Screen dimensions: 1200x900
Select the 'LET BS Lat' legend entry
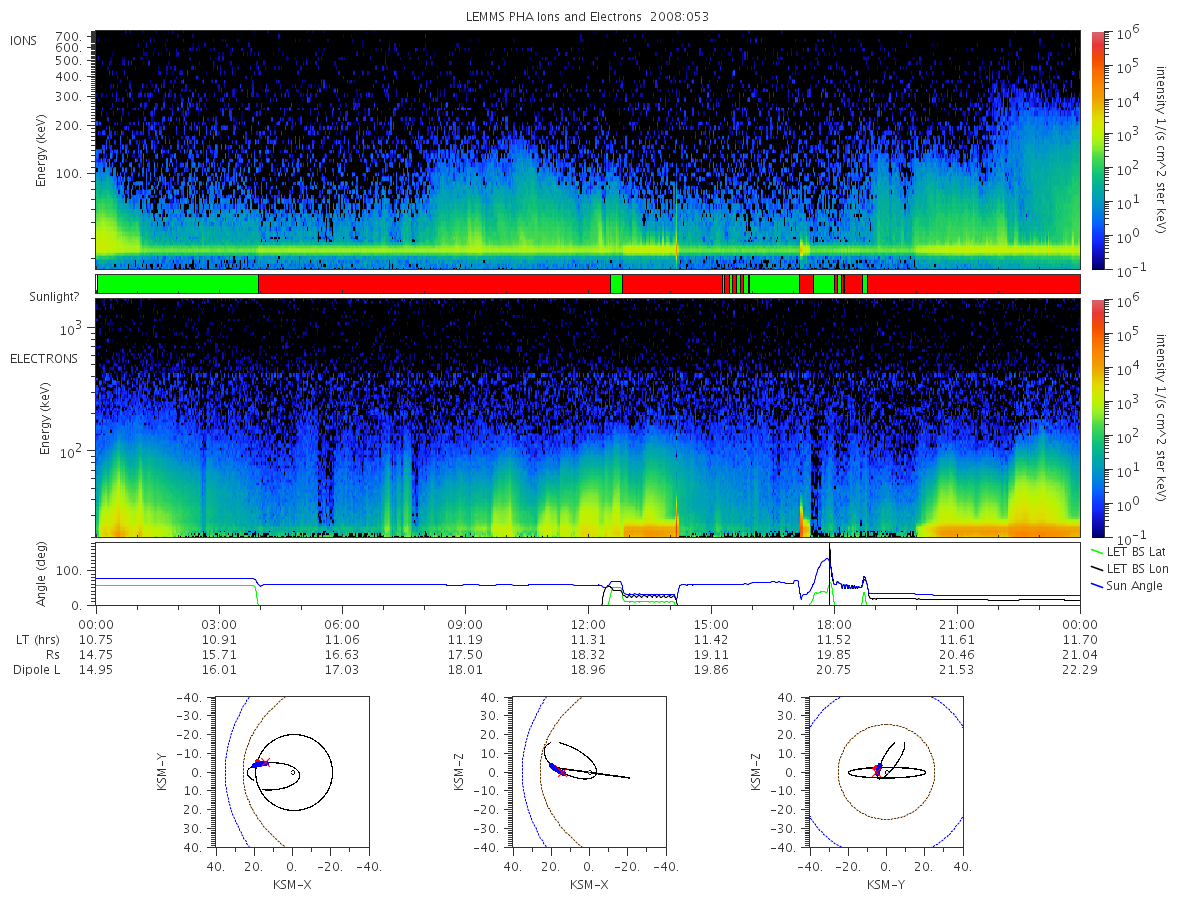tap(1131, 551)
